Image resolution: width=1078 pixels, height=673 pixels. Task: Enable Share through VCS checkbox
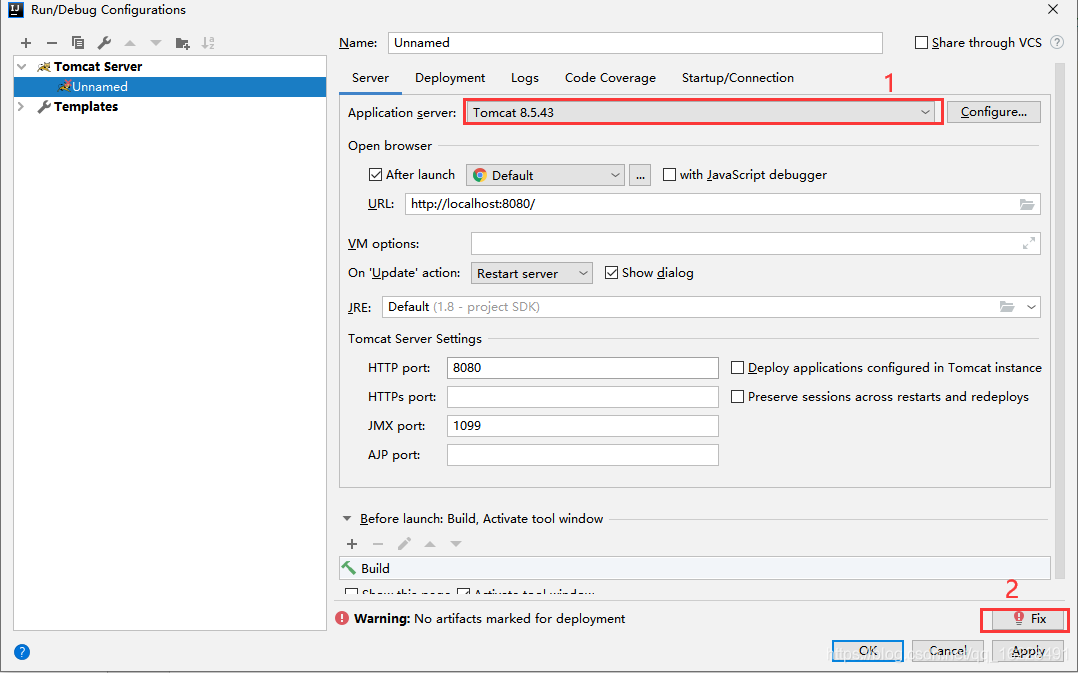coord(921,43)
